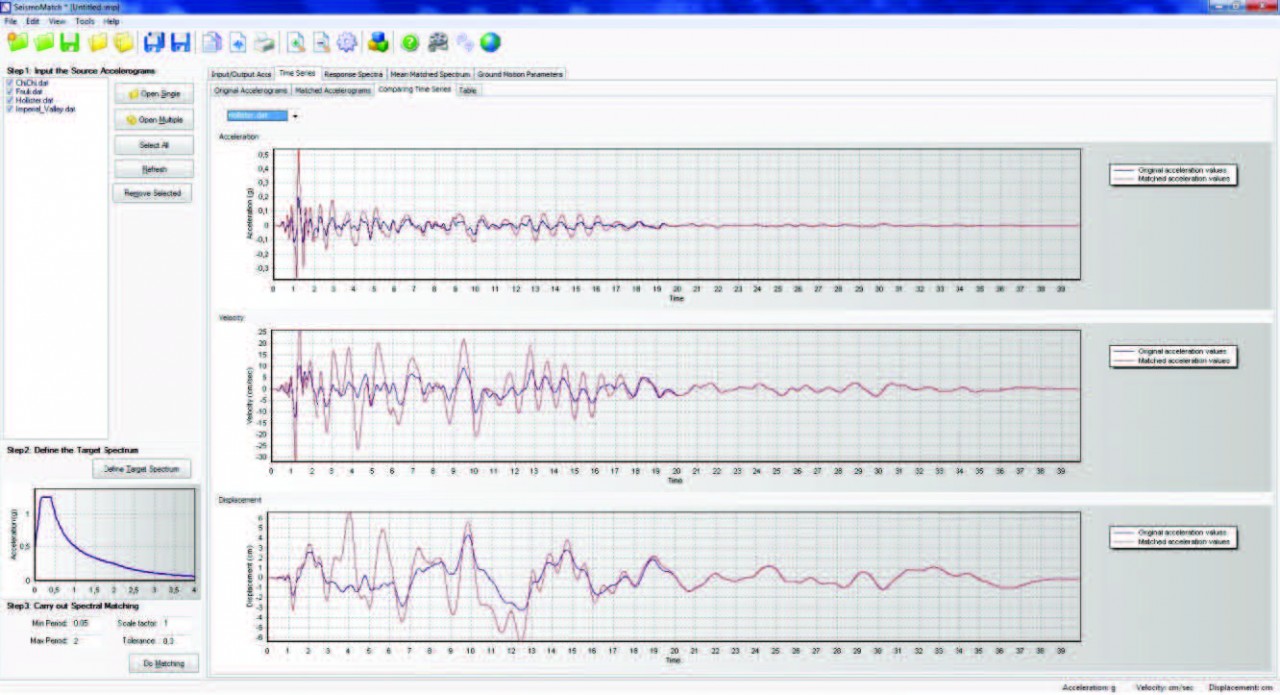Click the target spectrum preview chart
Viewport: 1280px width, 695px height.
(100, 540)
